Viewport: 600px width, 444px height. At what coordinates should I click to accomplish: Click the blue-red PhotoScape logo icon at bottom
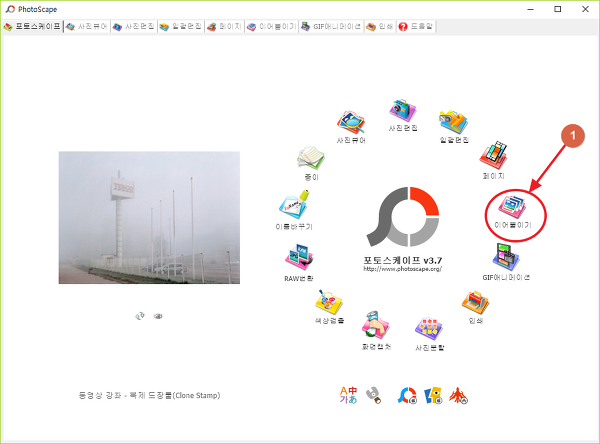407,395
